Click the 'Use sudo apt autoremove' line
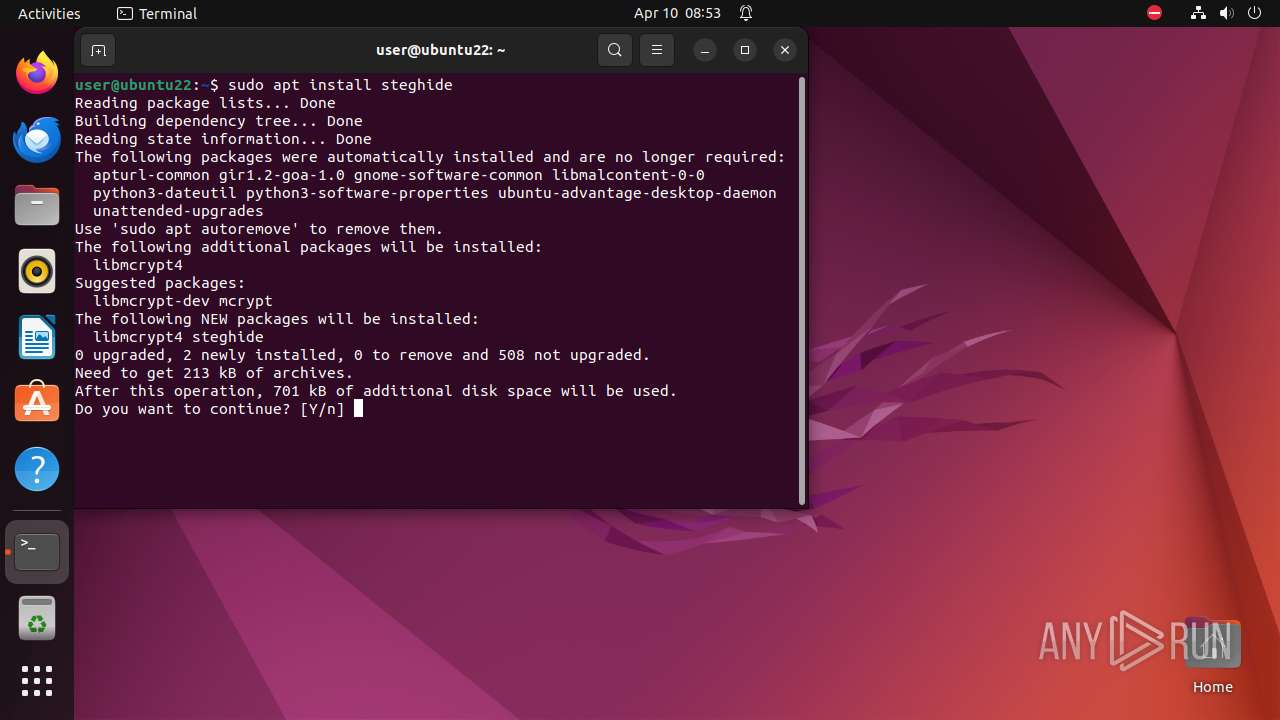The image size is (1280, 720). tap(259, 229)
